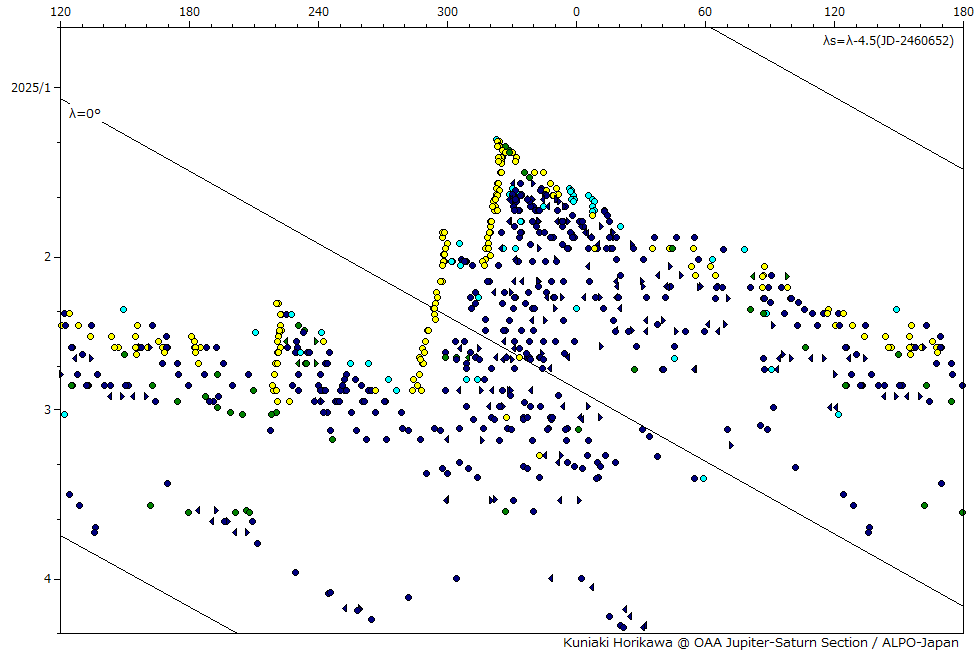The height and width of the screenshot is (650, 980).
Task: Select the lowest triangle marker at chart bottom
Action: [643, 625]
